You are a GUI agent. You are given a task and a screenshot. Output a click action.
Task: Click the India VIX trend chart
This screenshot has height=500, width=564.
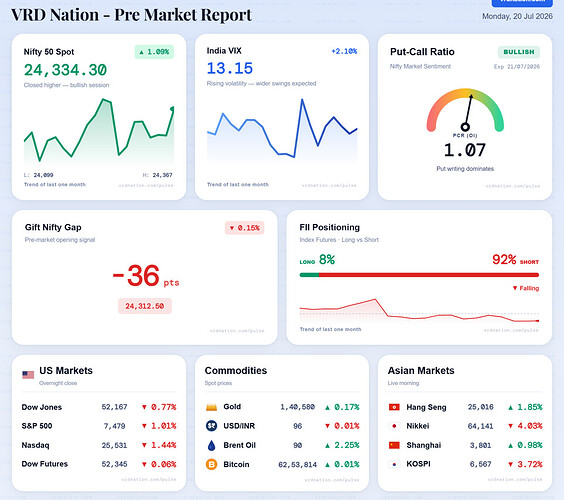tap(282, 129)
